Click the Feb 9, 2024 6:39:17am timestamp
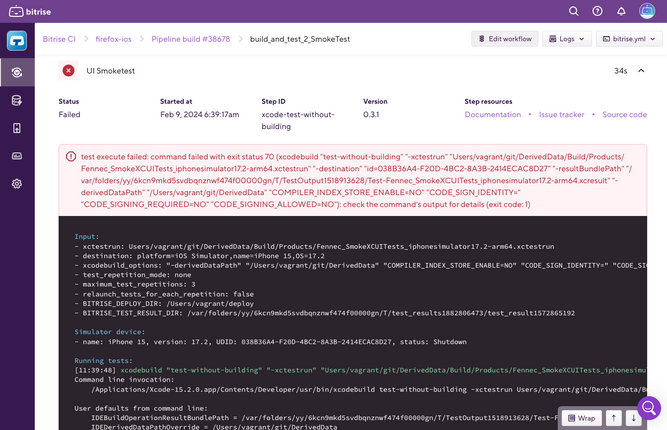Image resolution: width=667 pixels, height=430 pixels. (200, 114)
